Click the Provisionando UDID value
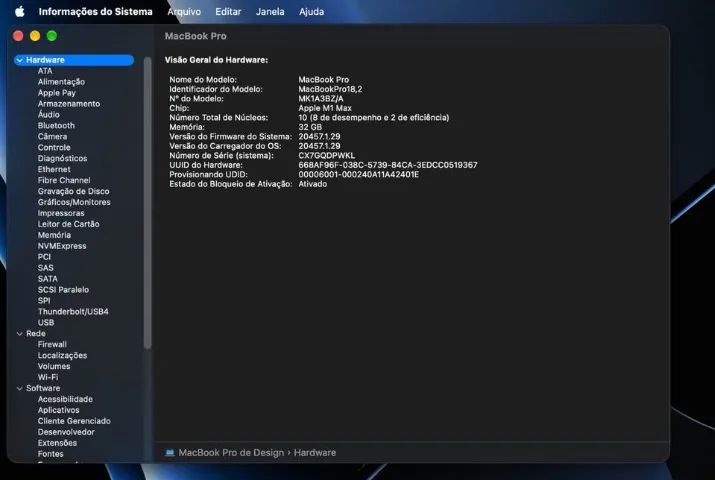The image size is (715, 480). point(358,175)
